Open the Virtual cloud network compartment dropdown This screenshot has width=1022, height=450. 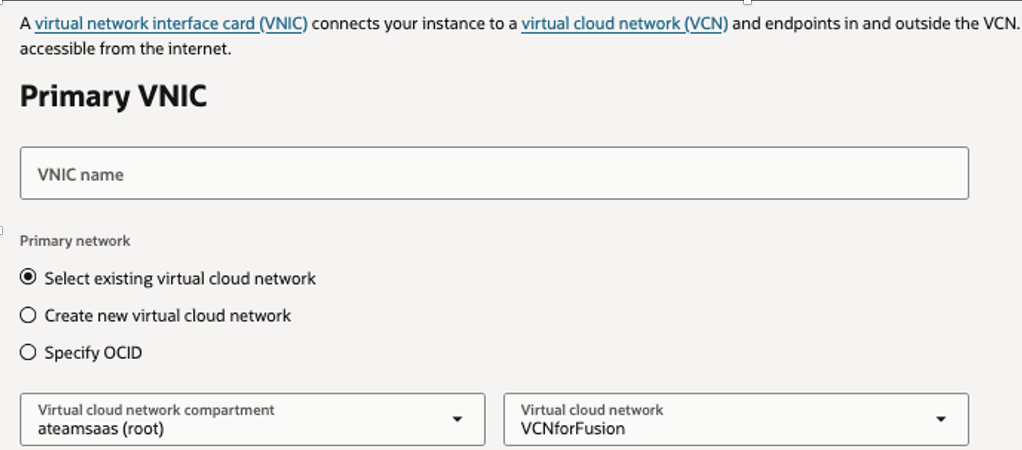coord(252,419)
